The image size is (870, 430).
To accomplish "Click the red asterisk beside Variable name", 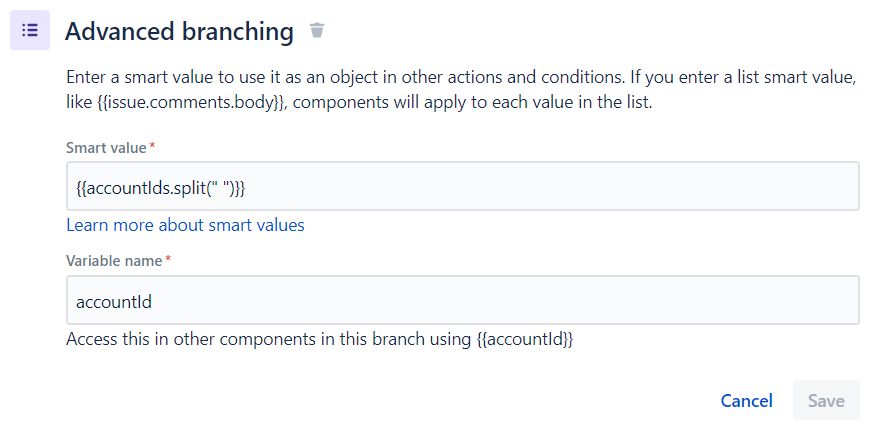I will 168,261.
